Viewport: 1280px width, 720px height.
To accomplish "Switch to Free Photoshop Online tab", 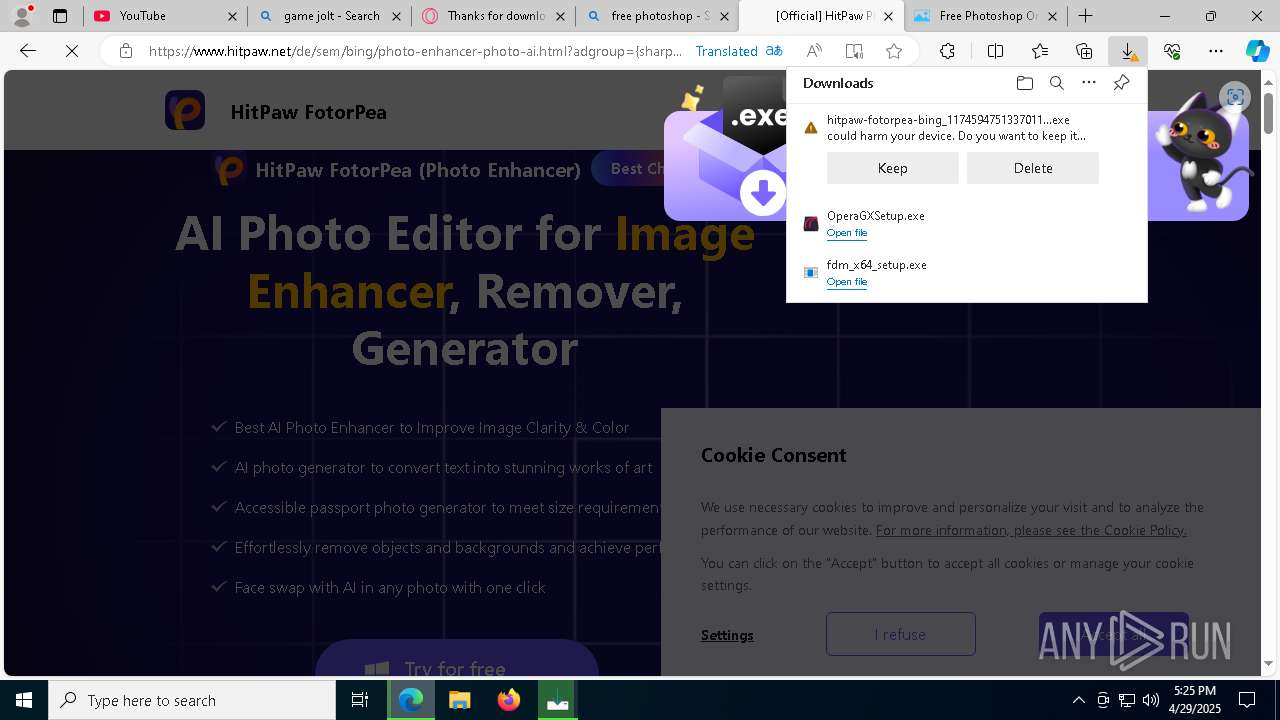I will (x=986, y=16).
